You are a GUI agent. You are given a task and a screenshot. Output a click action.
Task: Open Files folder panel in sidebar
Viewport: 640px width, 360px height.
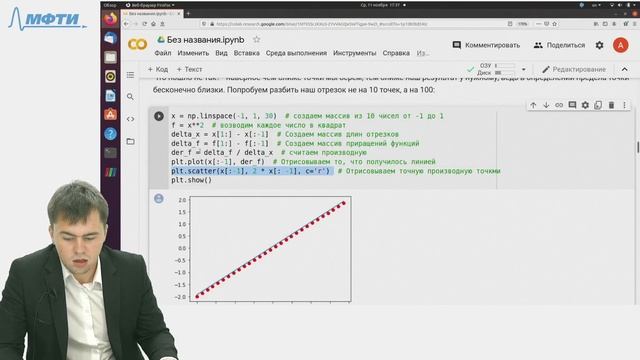pyautogui.click(x=130, y=142)
